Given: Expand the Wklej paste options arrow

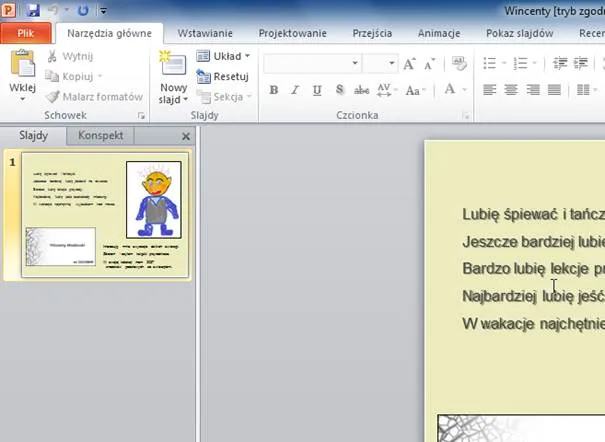Looking at the screenshot, I should [x=22, y=99].
